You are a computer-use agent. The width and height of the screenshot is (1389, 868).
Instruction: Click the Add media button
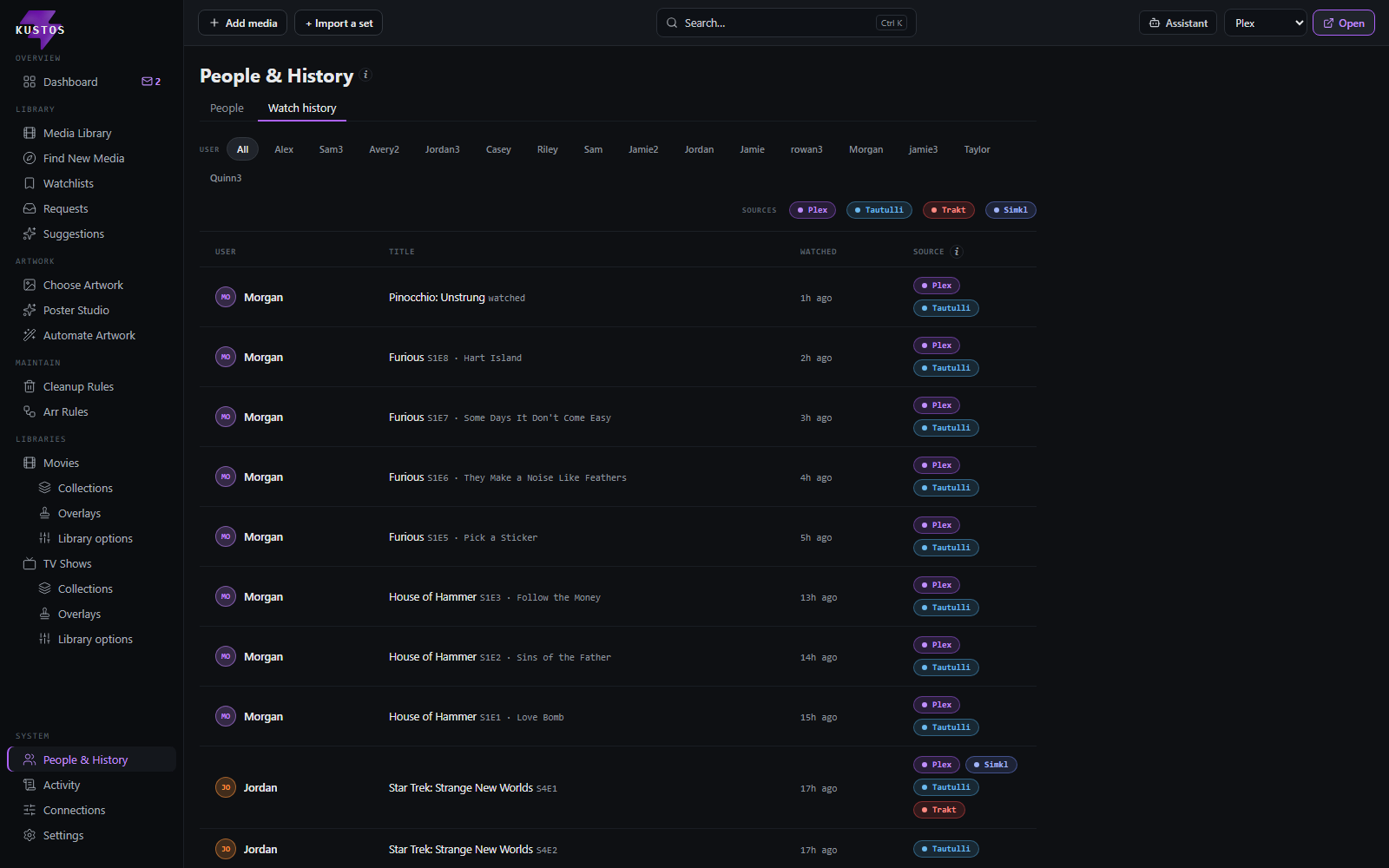243,23
